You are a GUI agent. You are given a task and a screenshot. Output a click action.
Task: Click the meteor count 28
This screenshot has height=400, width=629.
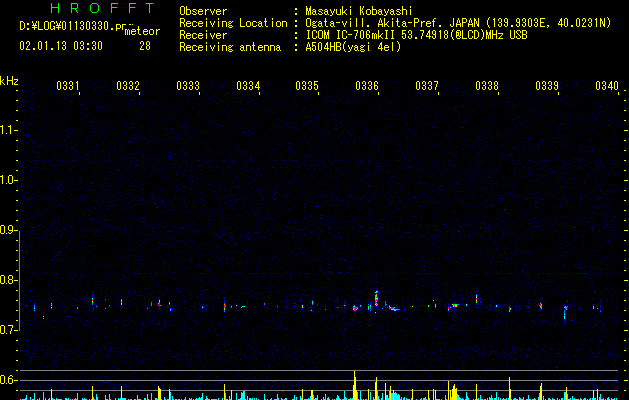coord(145,46)
